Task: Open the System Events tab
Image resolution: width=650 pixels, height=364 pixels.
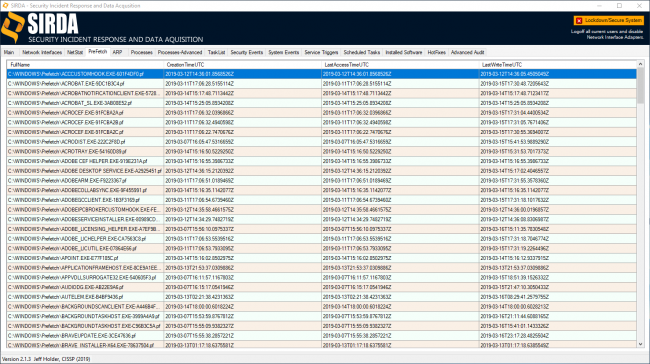Action: point(284,52)
